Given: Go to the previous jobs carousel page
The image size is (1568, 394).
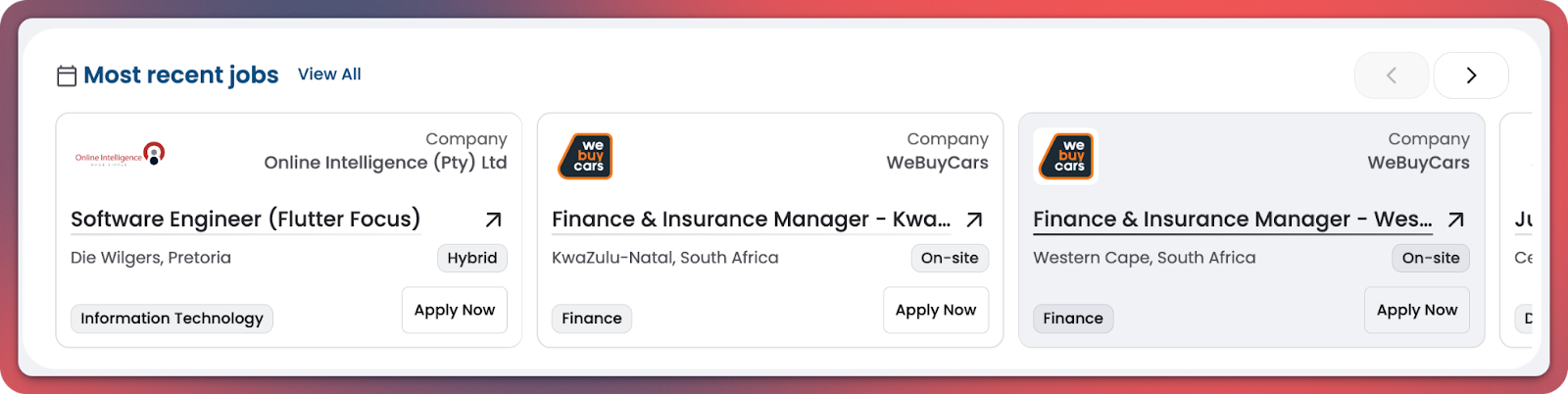Looking at the screenshot, I should click(x=1391, y=75).
